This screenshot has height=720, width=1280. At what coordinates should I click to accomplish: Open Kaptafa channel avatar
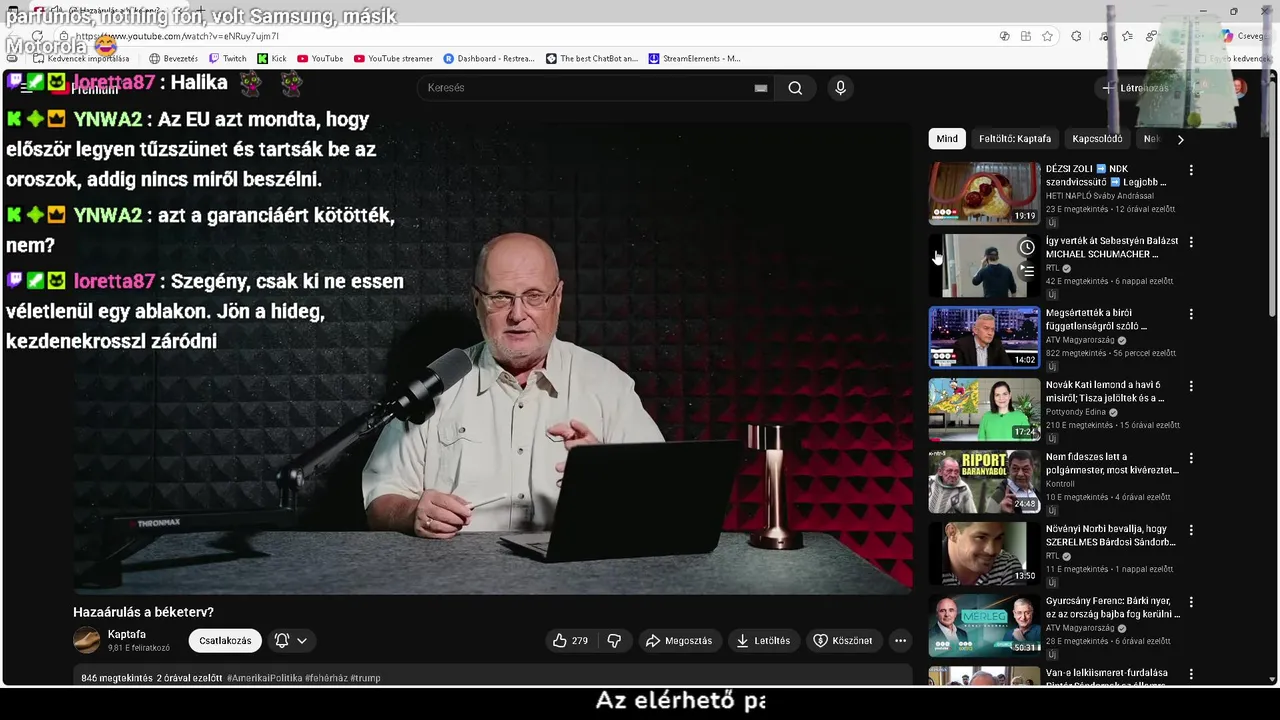coord(87,640)
